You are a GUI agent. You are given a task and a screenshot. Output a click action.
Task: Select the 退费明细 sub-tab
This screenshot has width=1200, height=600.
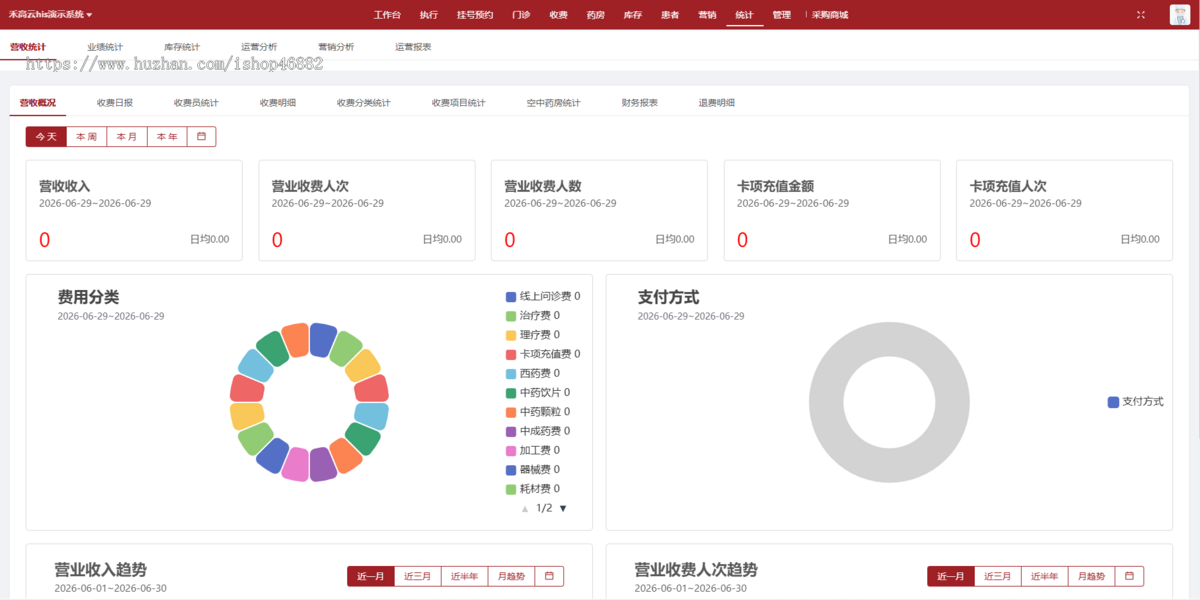(x=717, y=103)
